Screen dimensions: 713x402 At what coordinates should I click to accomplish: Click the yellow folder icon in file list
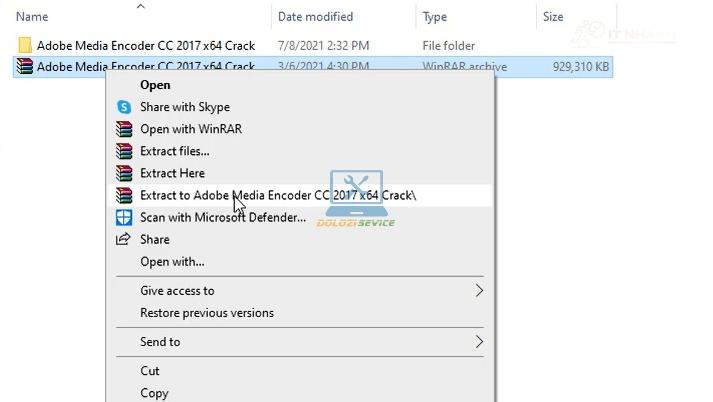coord(25,46)
